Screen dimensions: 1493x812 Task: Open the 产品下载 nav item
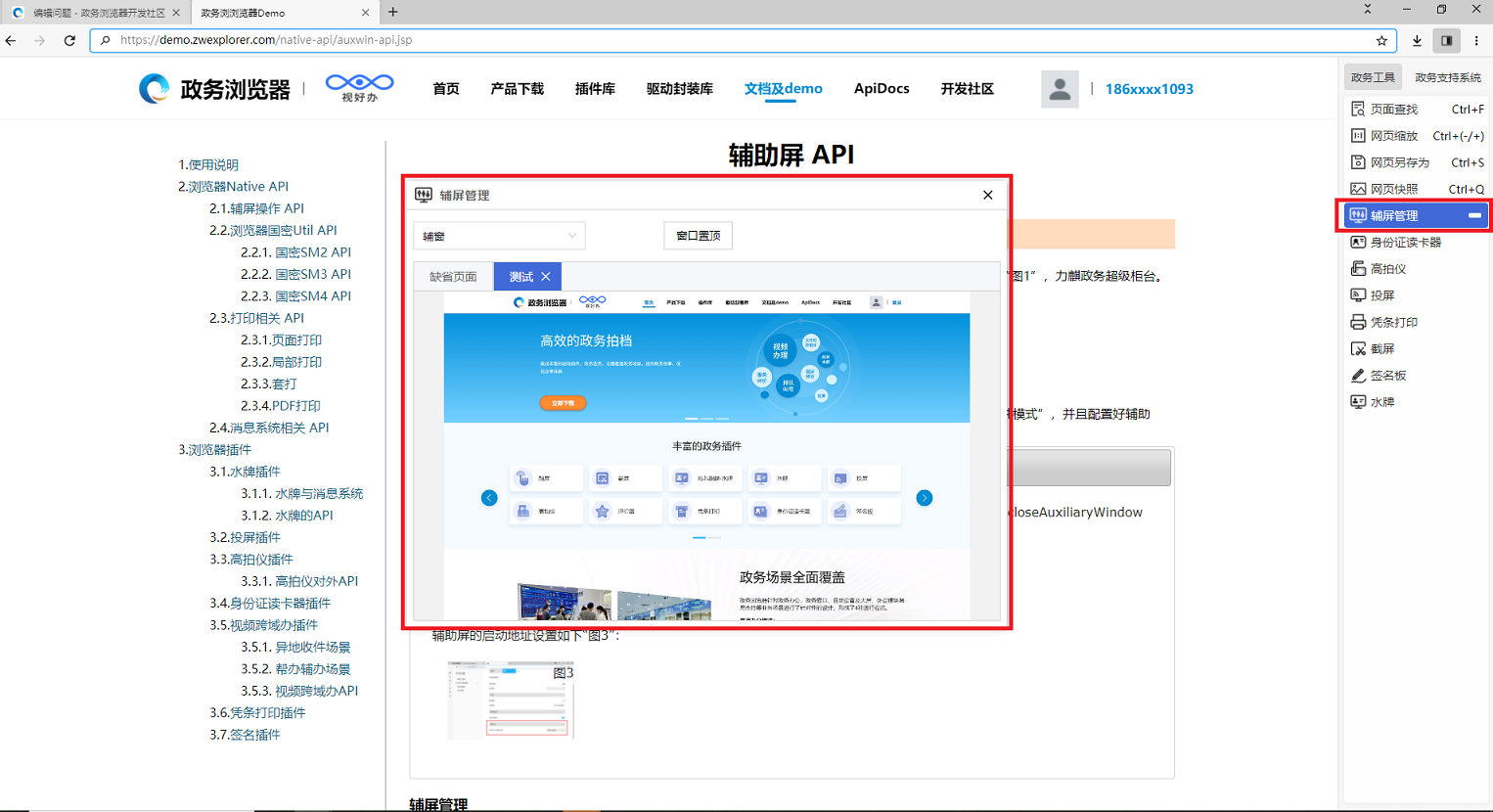tap(518, 89)
